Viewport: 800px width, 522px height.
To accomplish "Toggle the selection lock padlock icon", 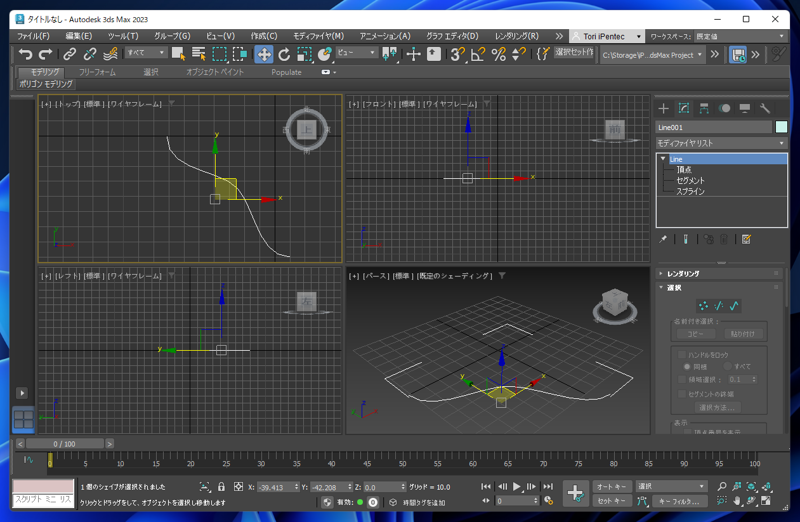I will [x=221, y=487].
